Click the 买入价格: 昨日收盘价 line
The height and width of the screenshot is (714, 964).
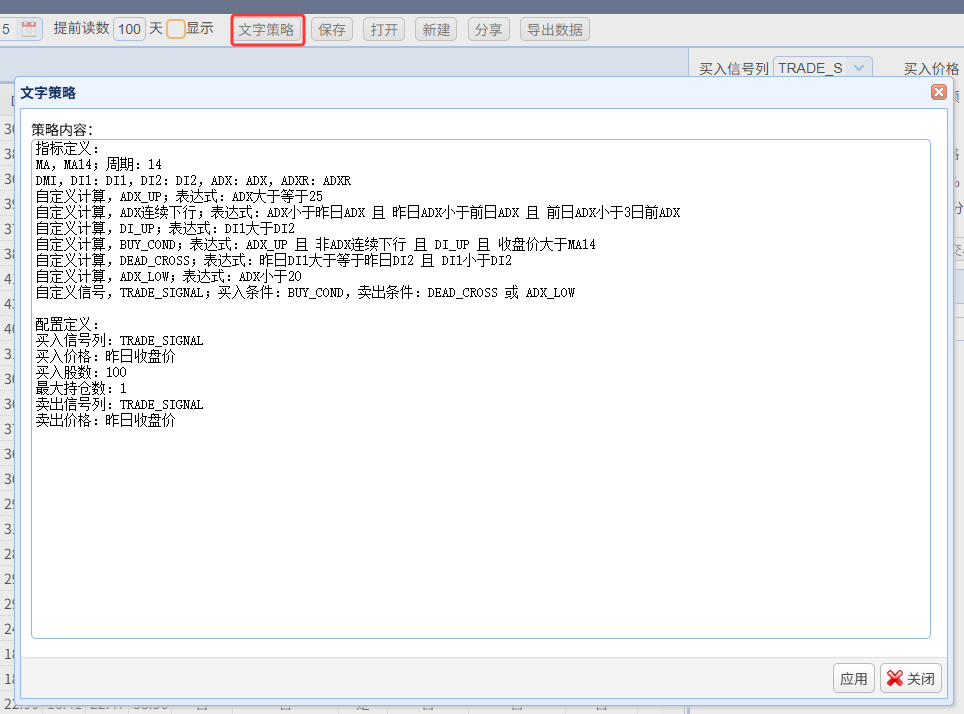click(105, 356)
